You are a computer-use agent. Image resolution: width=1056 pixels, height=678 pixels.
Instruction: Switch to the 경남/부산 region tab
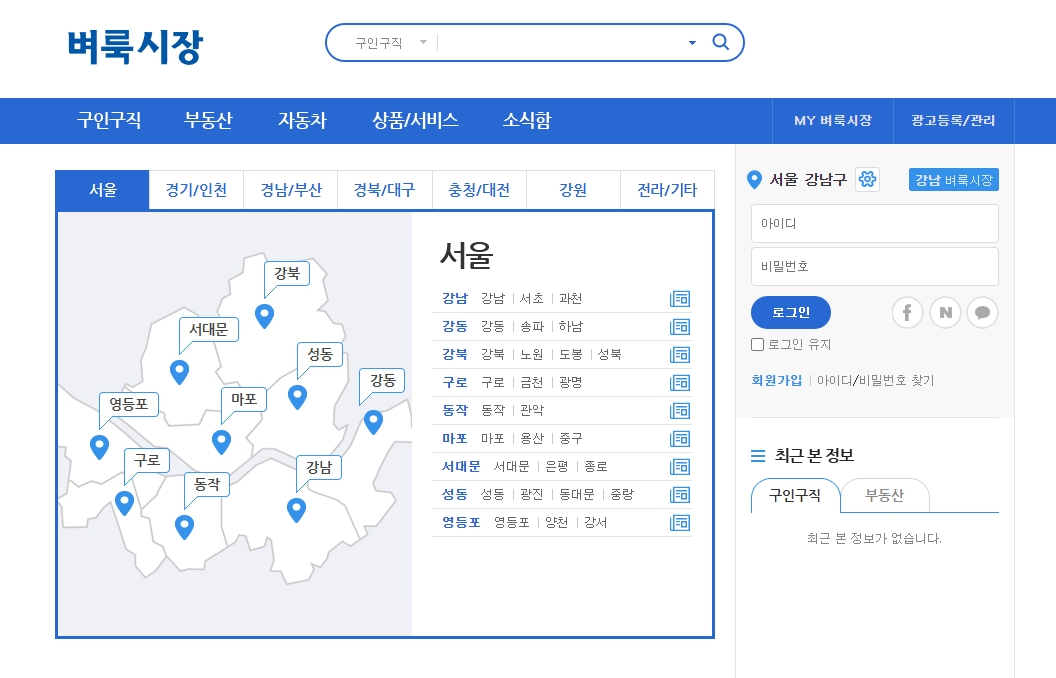point(291,190)
